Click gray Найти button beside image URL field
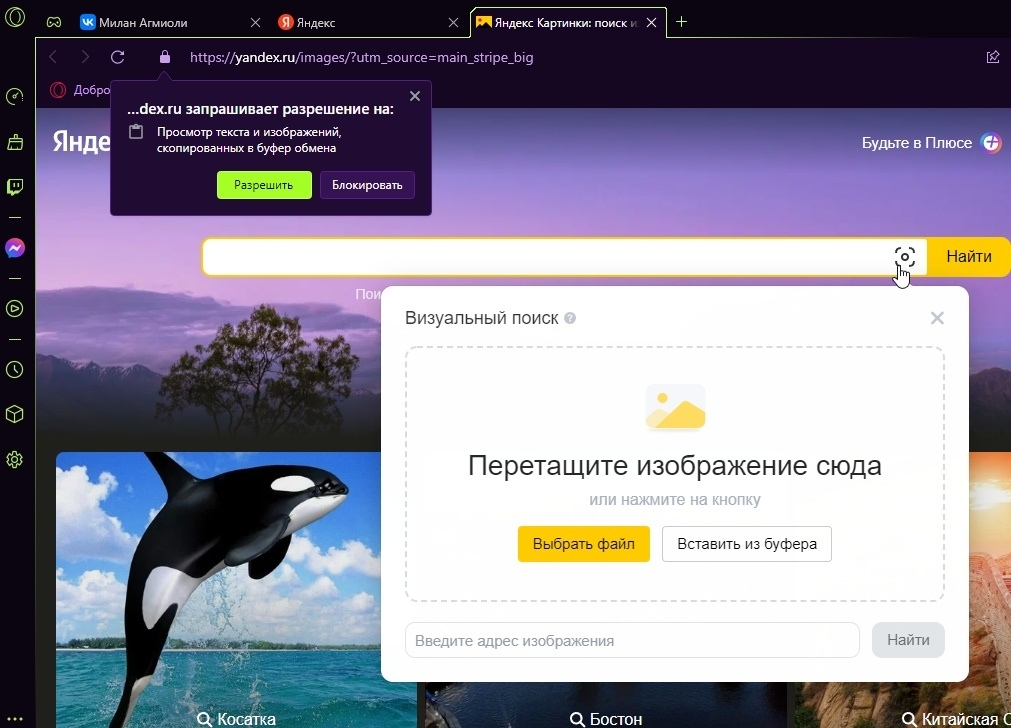This screenshot has width=1011, height=728. 908,640
